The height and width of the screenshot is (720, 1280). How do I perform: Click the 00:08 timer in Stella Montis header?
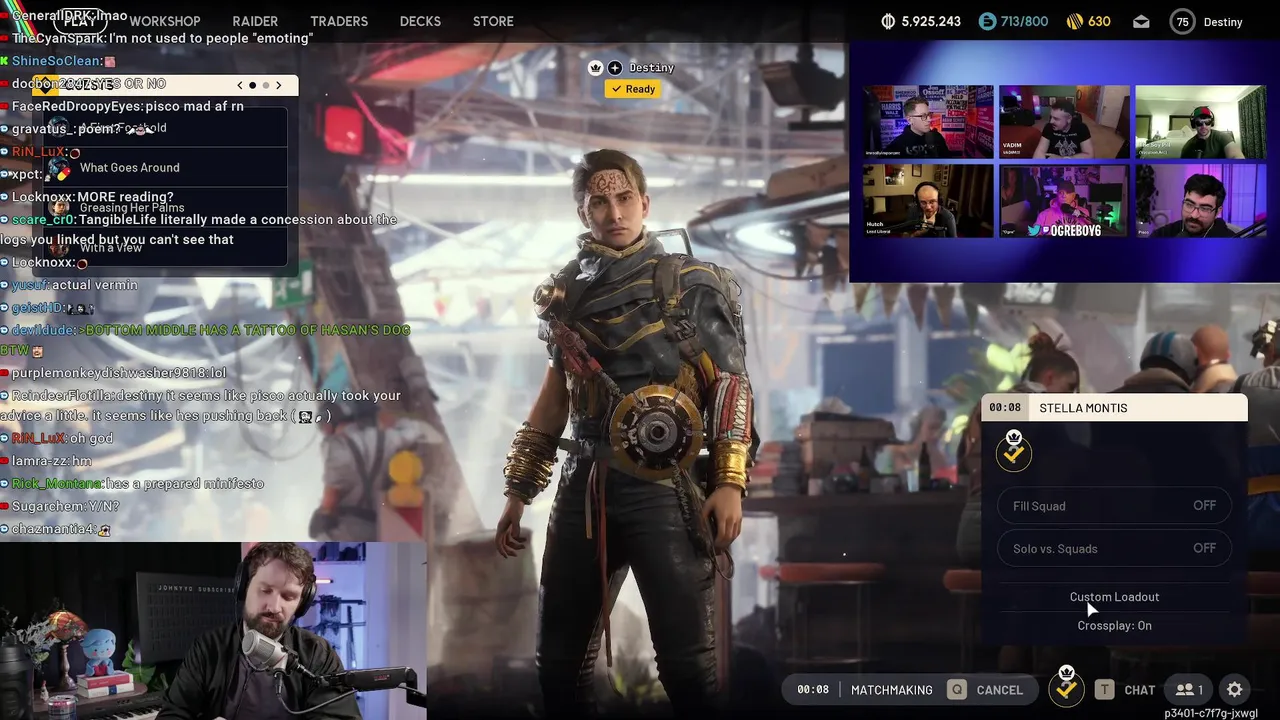1005,408
